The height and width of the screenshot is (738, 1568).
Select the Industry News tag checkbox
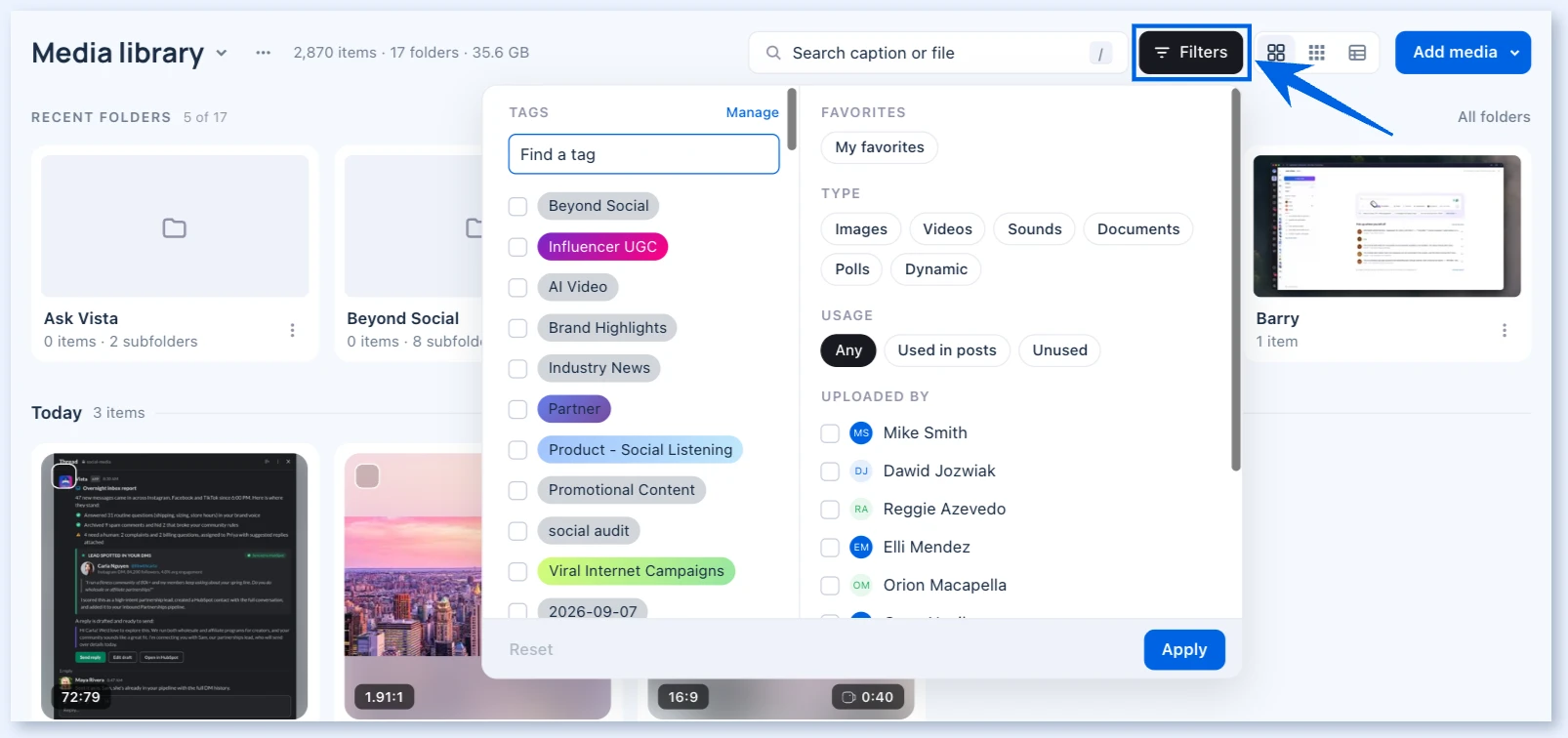(x=518, y=368)
